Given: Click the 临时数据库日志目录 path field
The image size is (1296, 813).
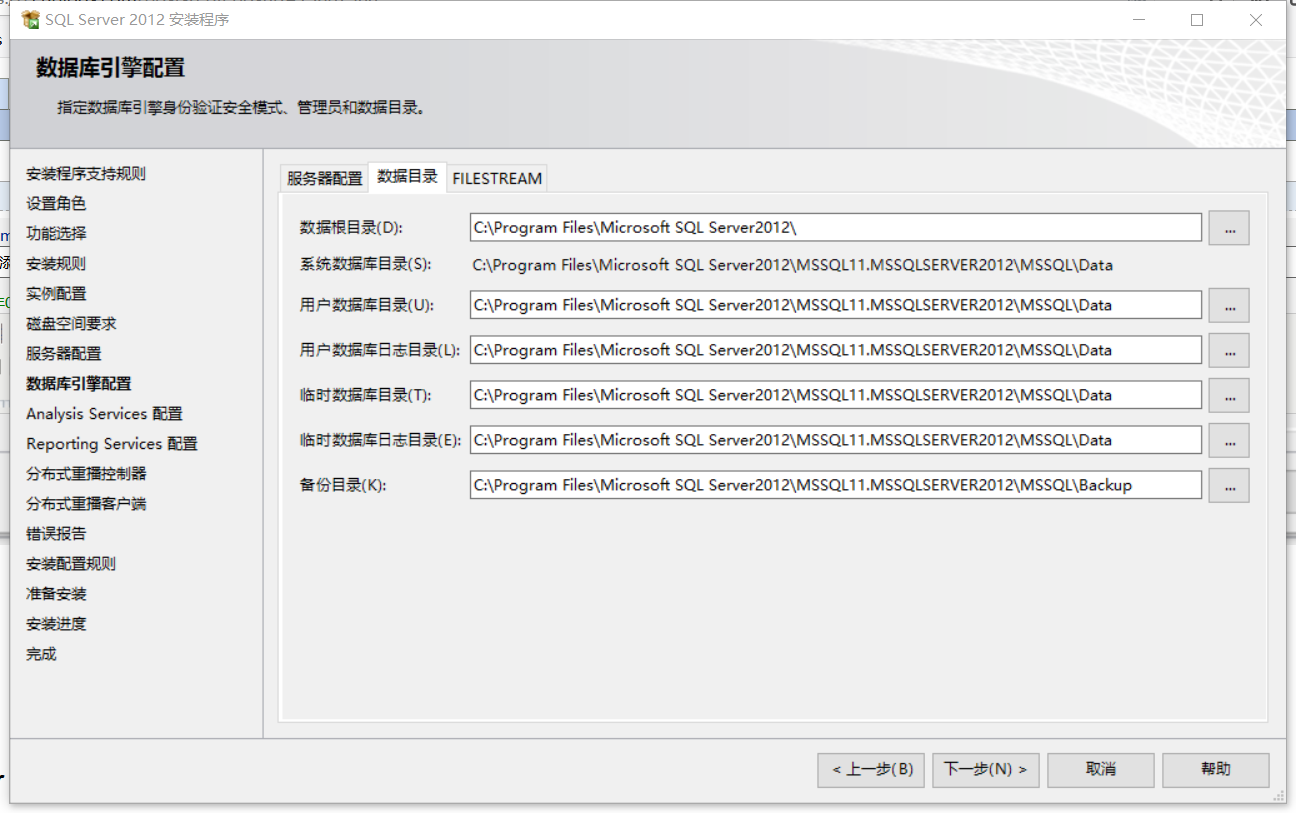Looking at the screenshot, I should (x=835, y=440).
